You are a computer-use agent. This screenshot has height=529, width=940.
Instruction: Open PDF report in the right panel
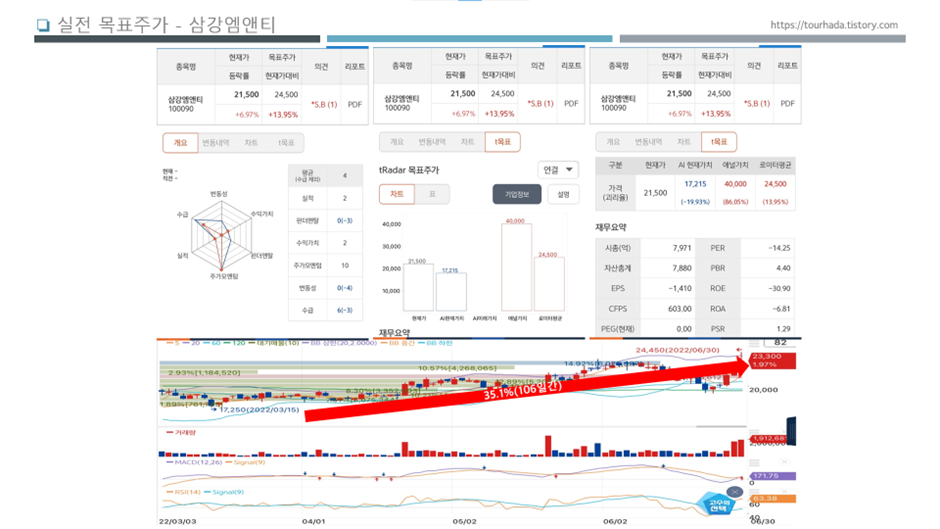pyautogui.click(x=788, y=104)
